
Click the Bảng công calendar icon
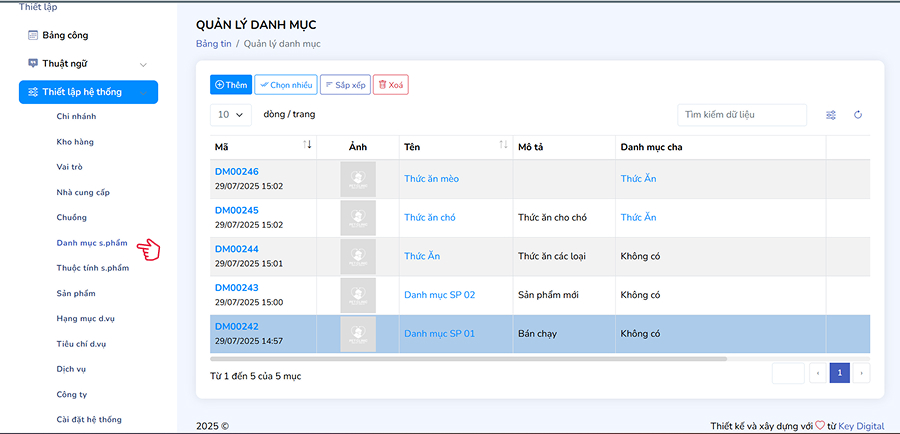pos(33,35)
